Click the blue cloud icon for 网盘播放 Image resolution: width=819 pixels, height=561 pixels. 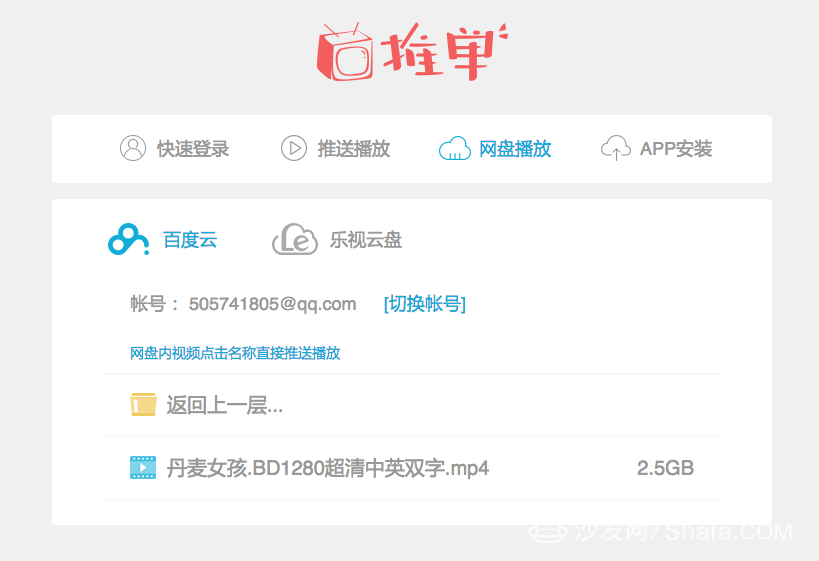[x=454, y=149]
